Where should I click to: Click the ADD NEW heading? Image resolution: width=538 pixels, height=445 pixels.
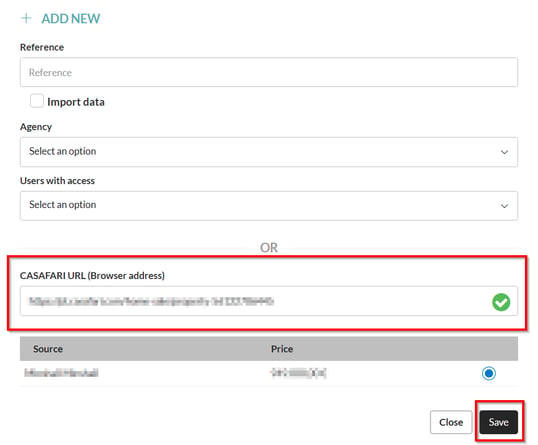click(x=71, y=19)
